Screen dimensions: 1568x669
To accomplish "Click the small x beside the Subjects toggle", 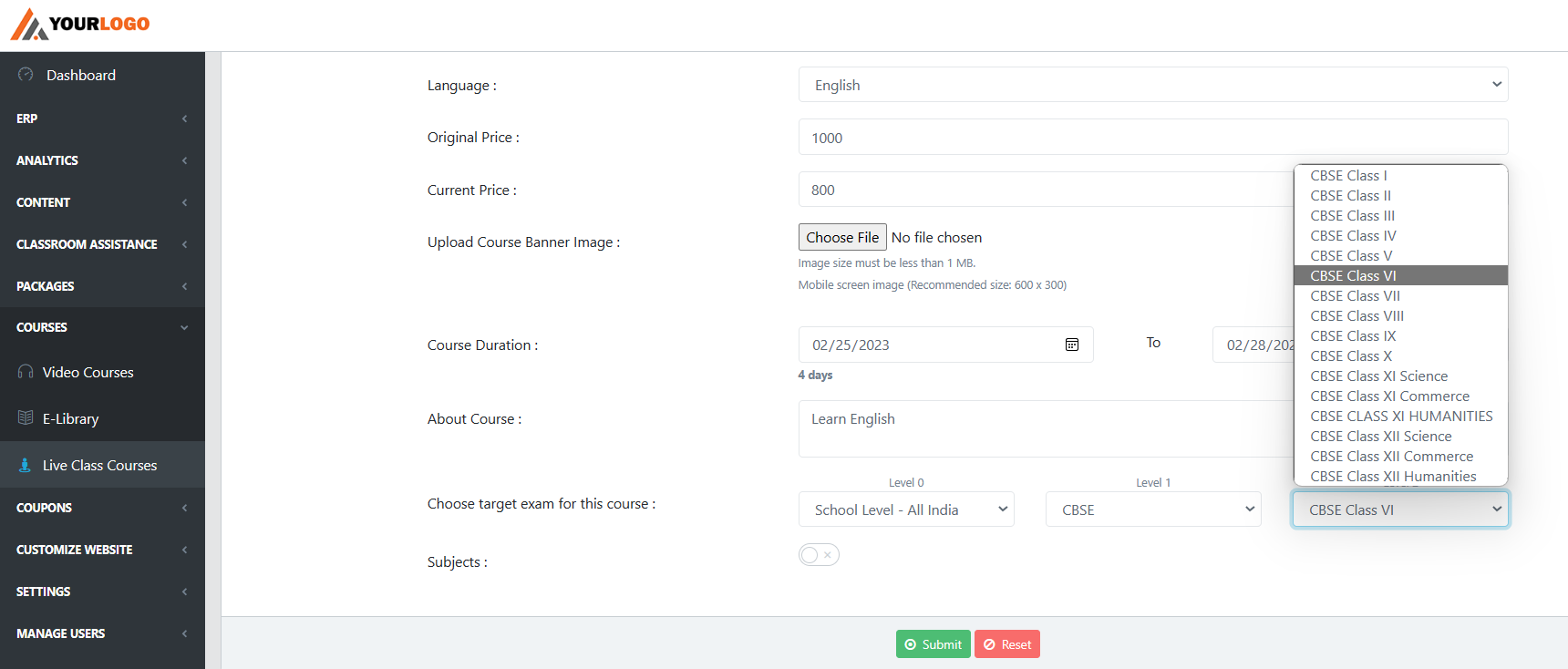I will pyautogui.click(x=826, y=554).
